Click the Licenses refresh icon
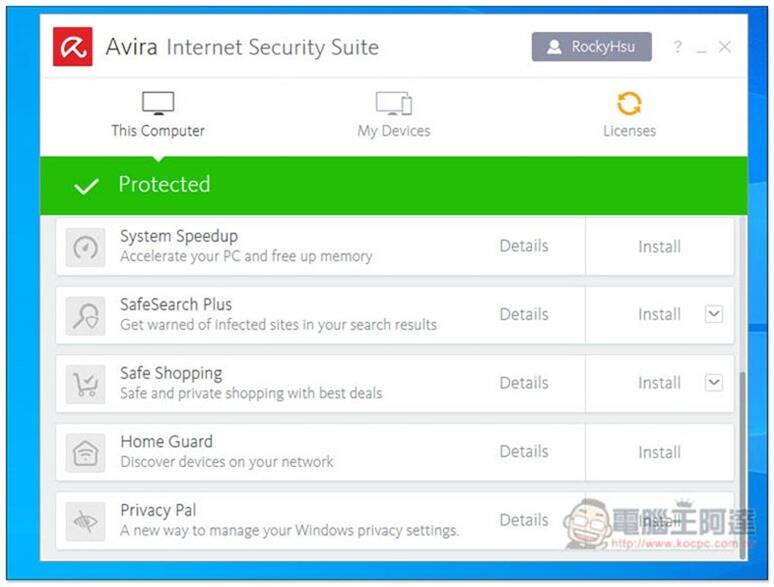 click(x=629, y=104)
